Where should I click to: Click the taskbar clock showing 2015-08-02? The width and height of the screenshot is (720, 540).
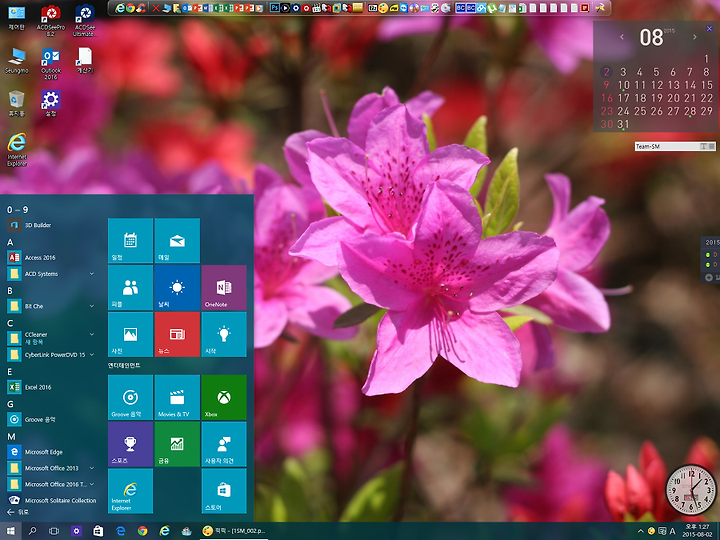coord(697,531)
